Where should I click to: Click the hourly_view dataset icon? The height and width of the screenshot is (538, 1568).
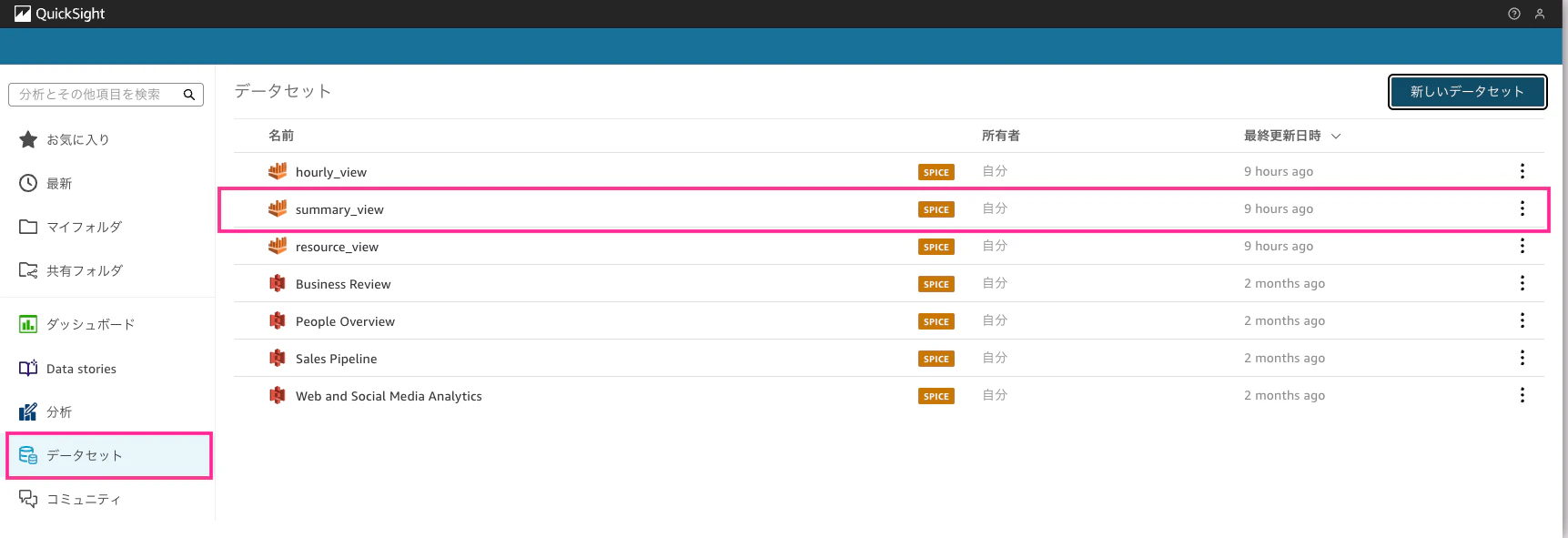[x=278, y=171]
